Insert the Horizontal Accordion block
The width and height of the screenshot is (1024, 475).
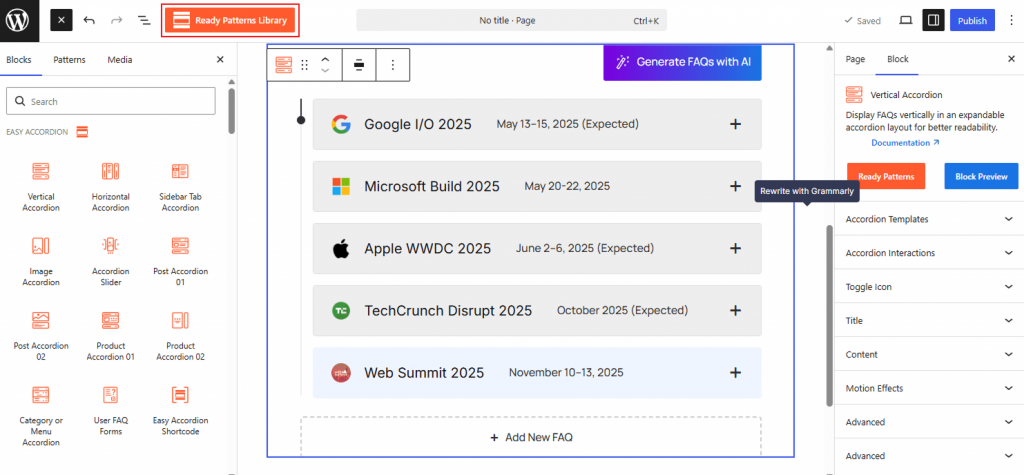(110, 172)
